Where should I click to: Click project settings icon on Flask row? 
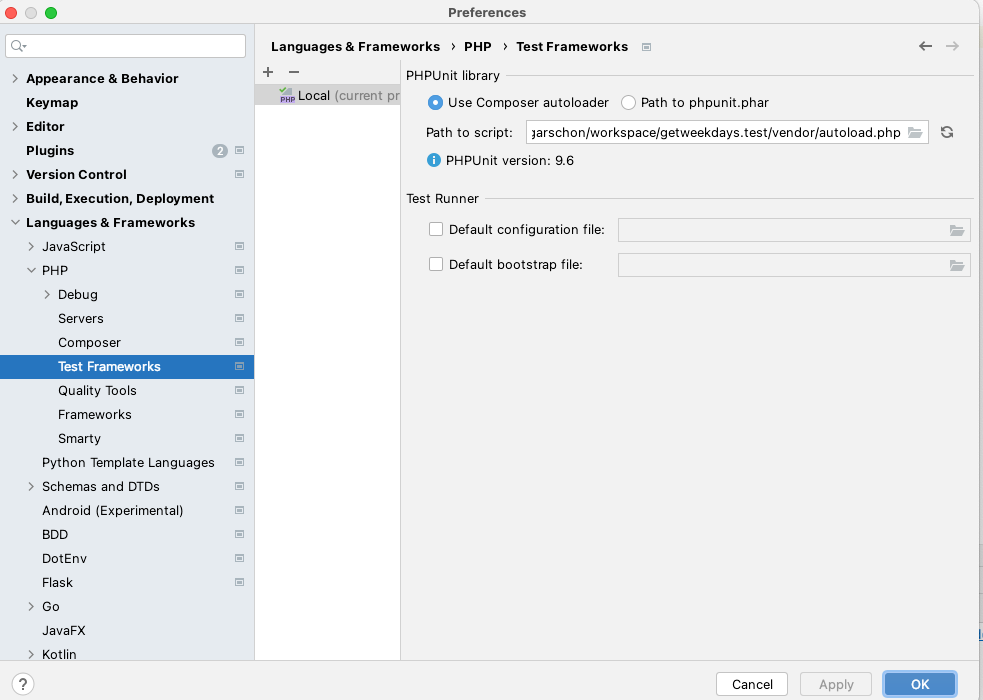[239, 582]
